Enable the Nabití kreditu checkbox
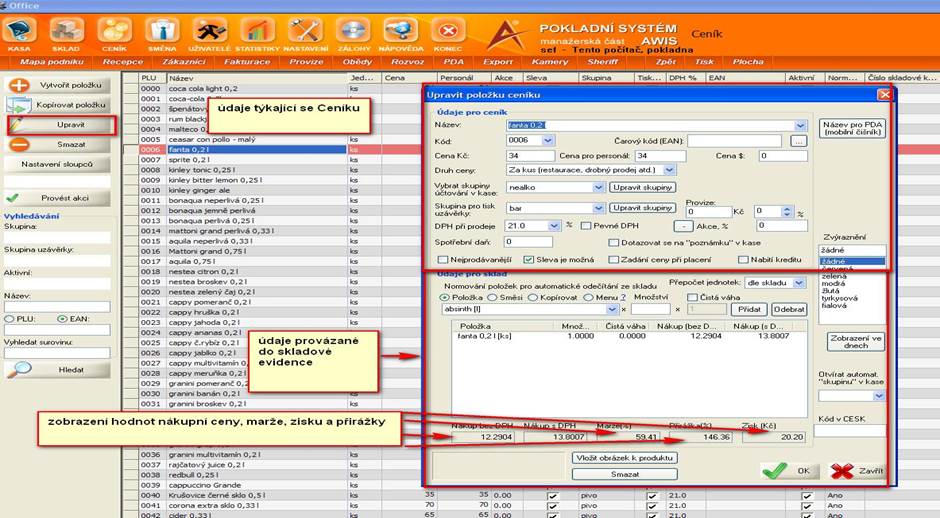 pos(743,260)
